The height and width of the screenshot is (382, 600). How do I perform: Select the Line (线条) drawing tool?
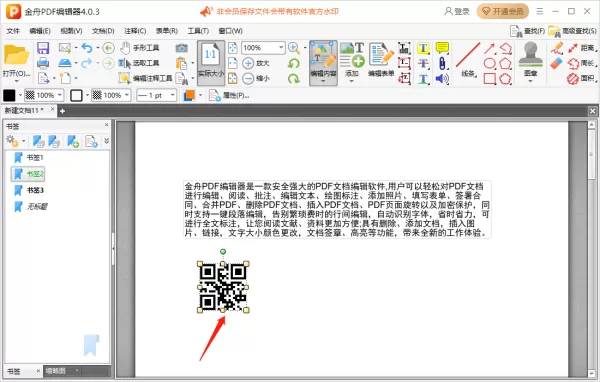(468, 60)
